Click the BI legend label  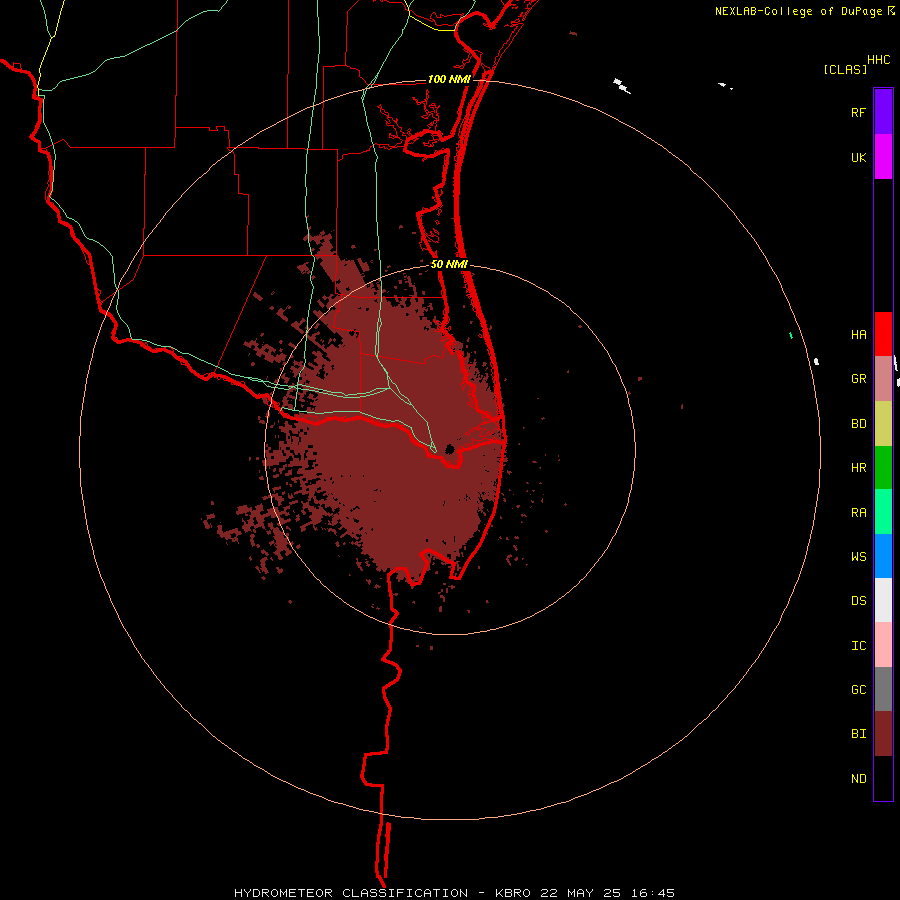click(858, 734)
